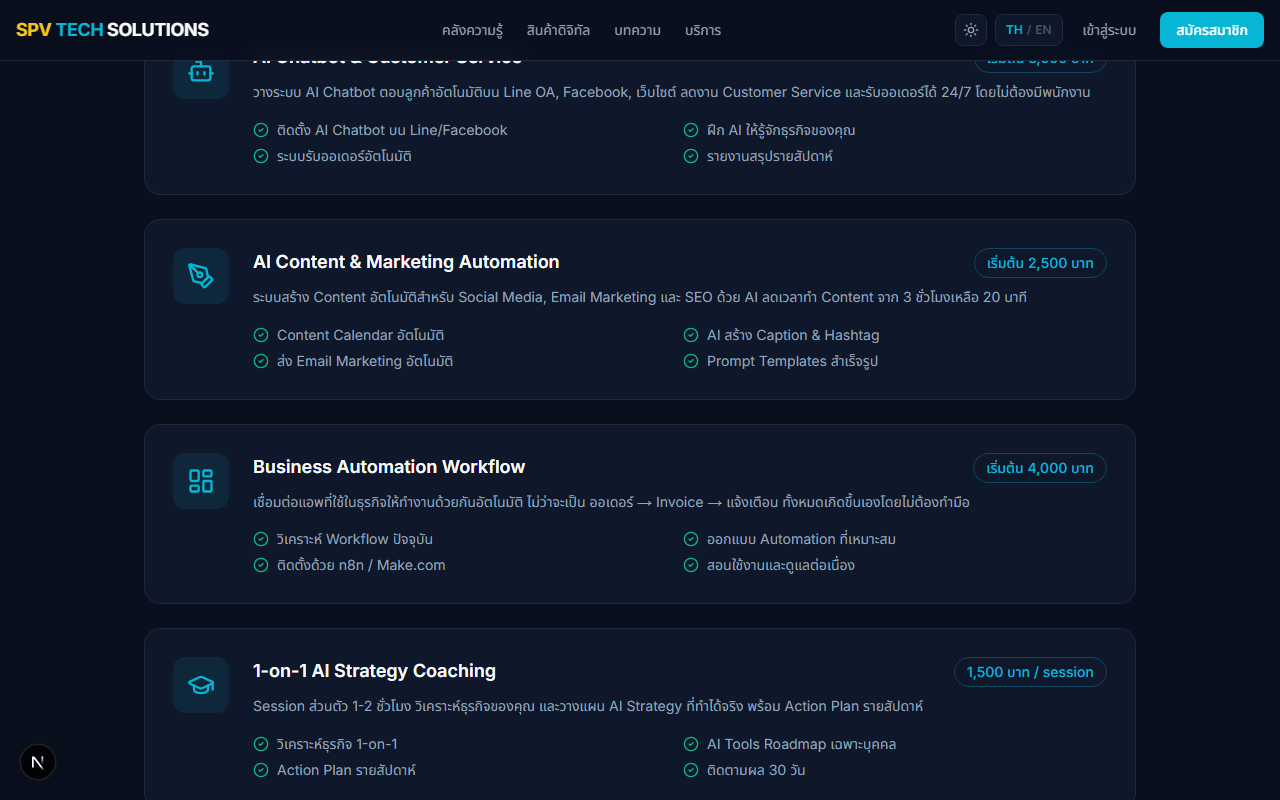Viewport: 1280px width, 800px height.
Task: Click the graduation cap icon for AI Strategy Coaching
Action: (x=201, y=685)
